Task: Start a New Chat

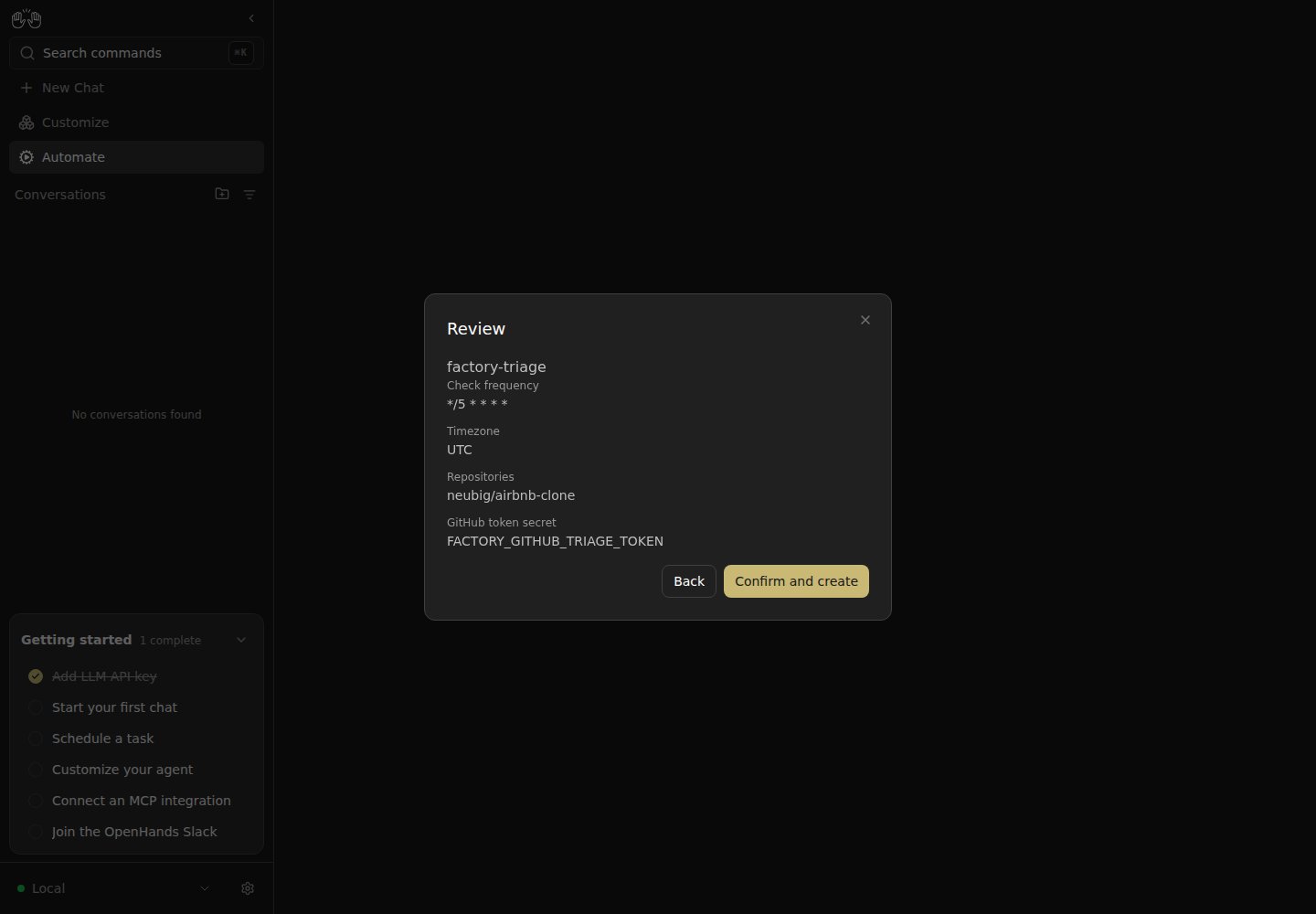Action: point(136,88)
